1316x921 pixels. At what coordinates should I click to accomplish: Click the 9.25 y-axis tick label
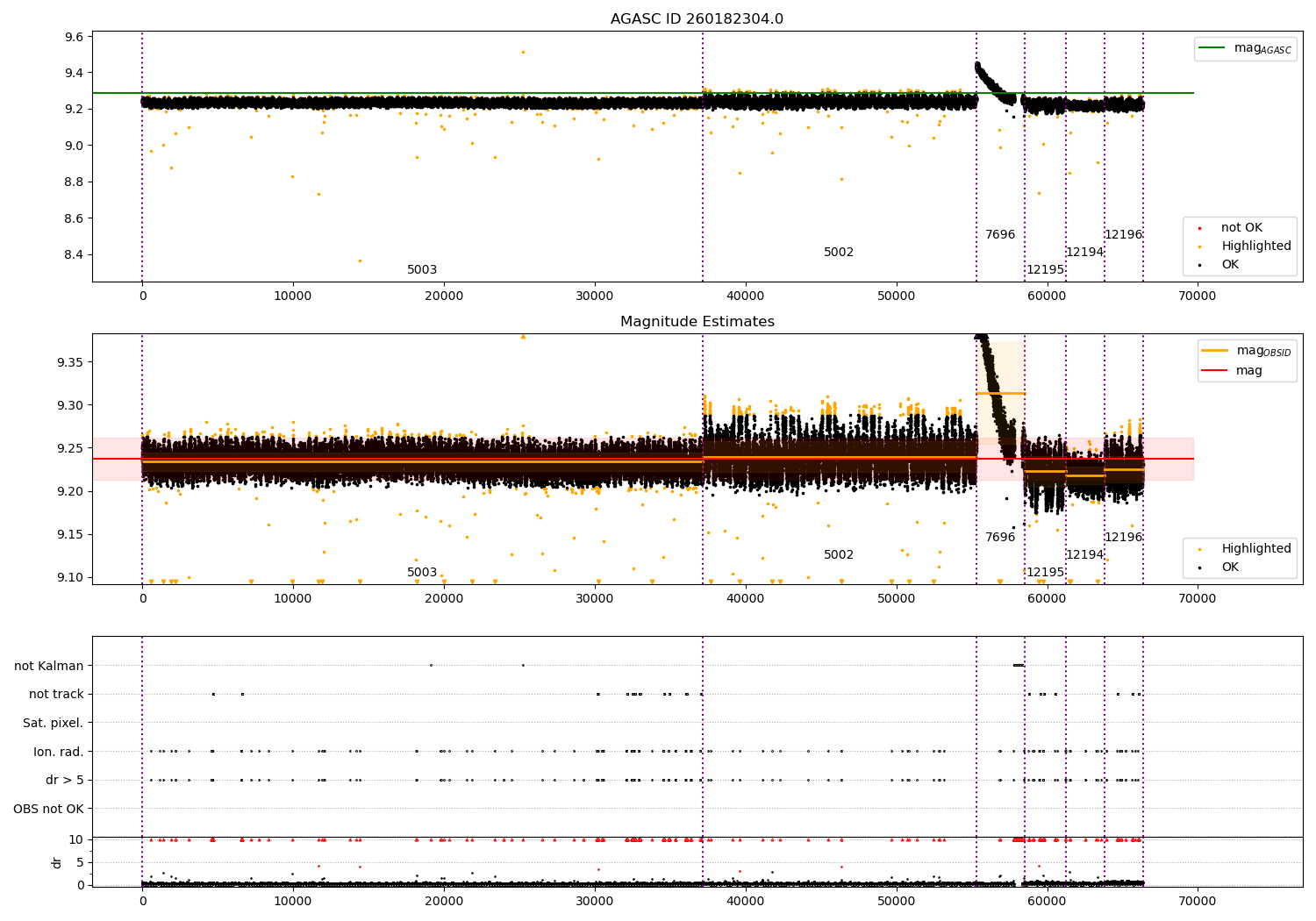(x=71, y=448)
